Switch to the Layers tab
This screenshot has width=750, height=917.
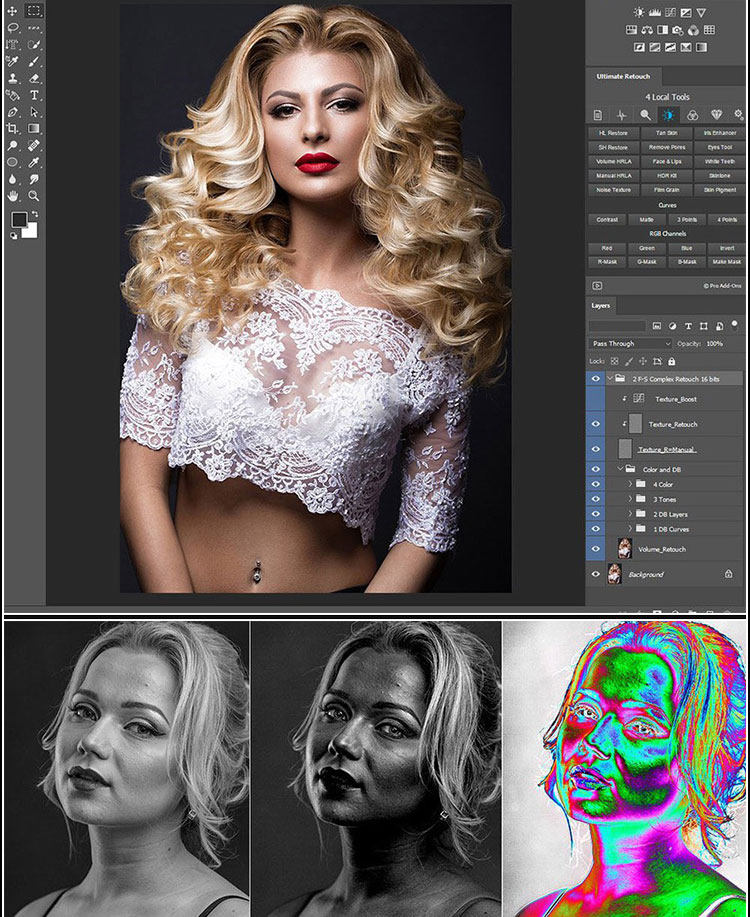[601, 306]
